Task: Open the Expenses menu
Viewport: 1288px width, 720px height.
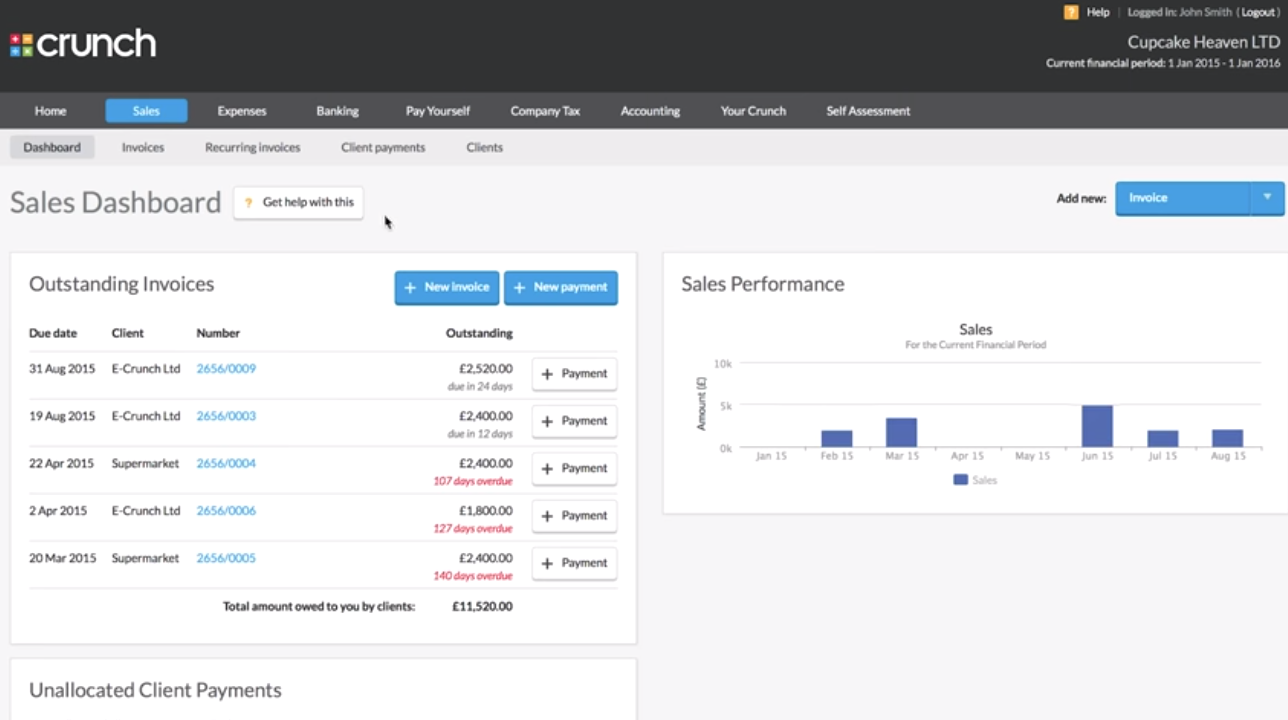Action: click(242, 111)
